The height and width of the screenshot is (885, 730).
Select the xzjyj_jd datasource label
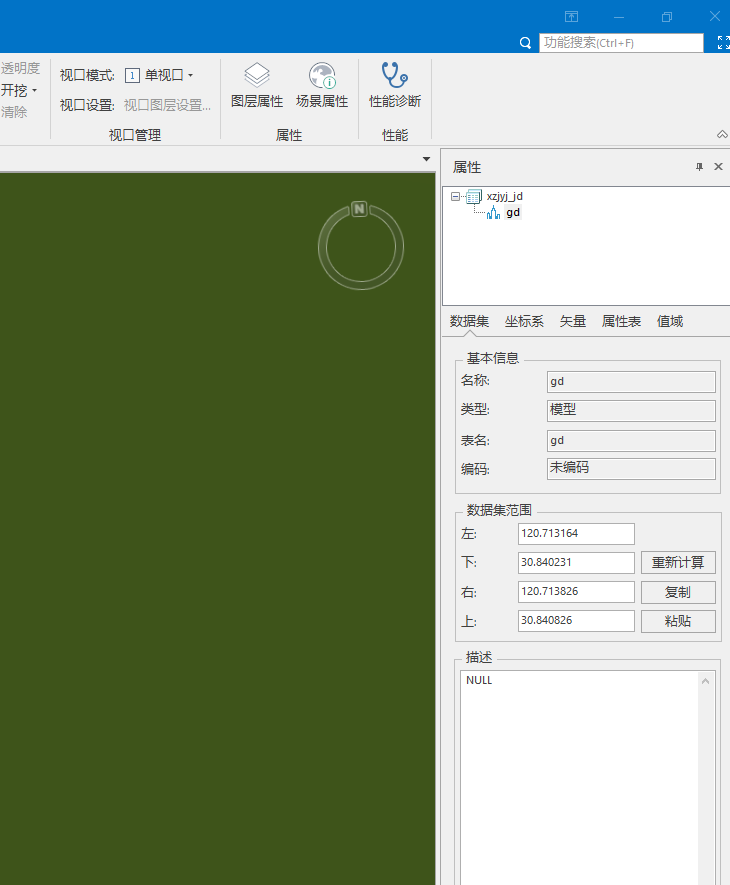[504, 196]
